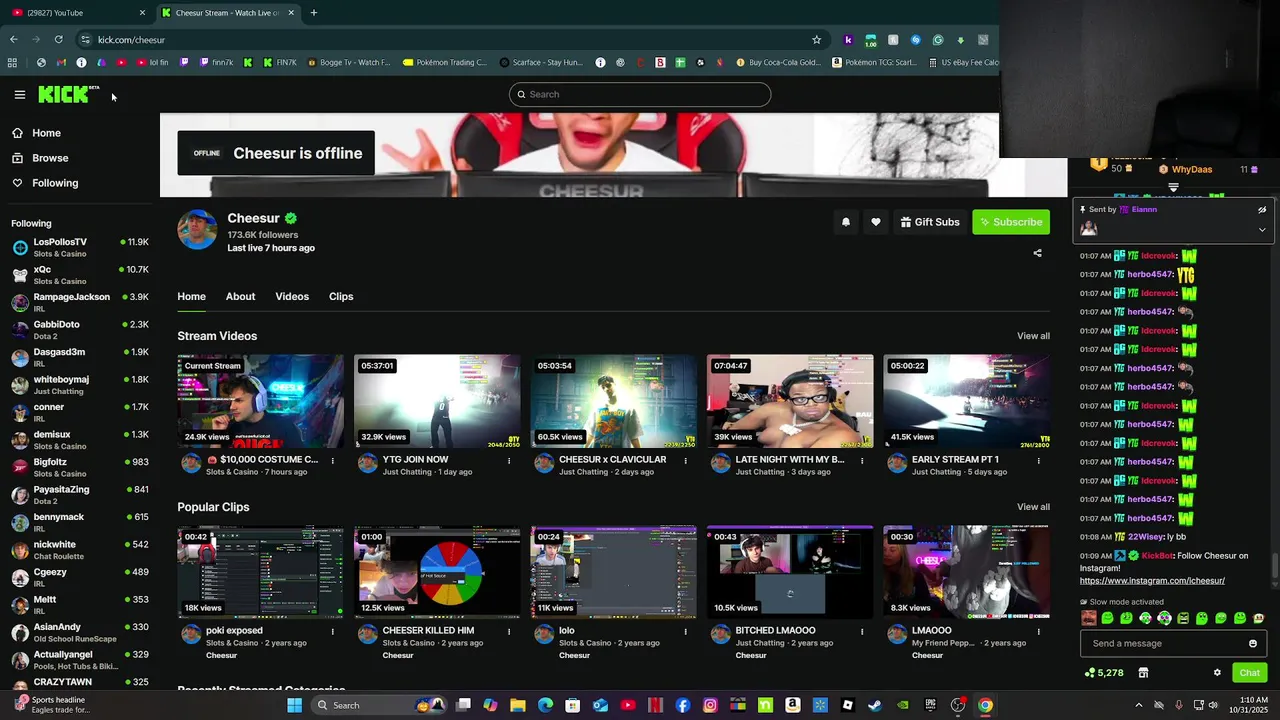Image resolution: width=1280 pixels, height=720 pixels.
Task: Open GabbiDoto in the following list
Action: click(80, 330)
